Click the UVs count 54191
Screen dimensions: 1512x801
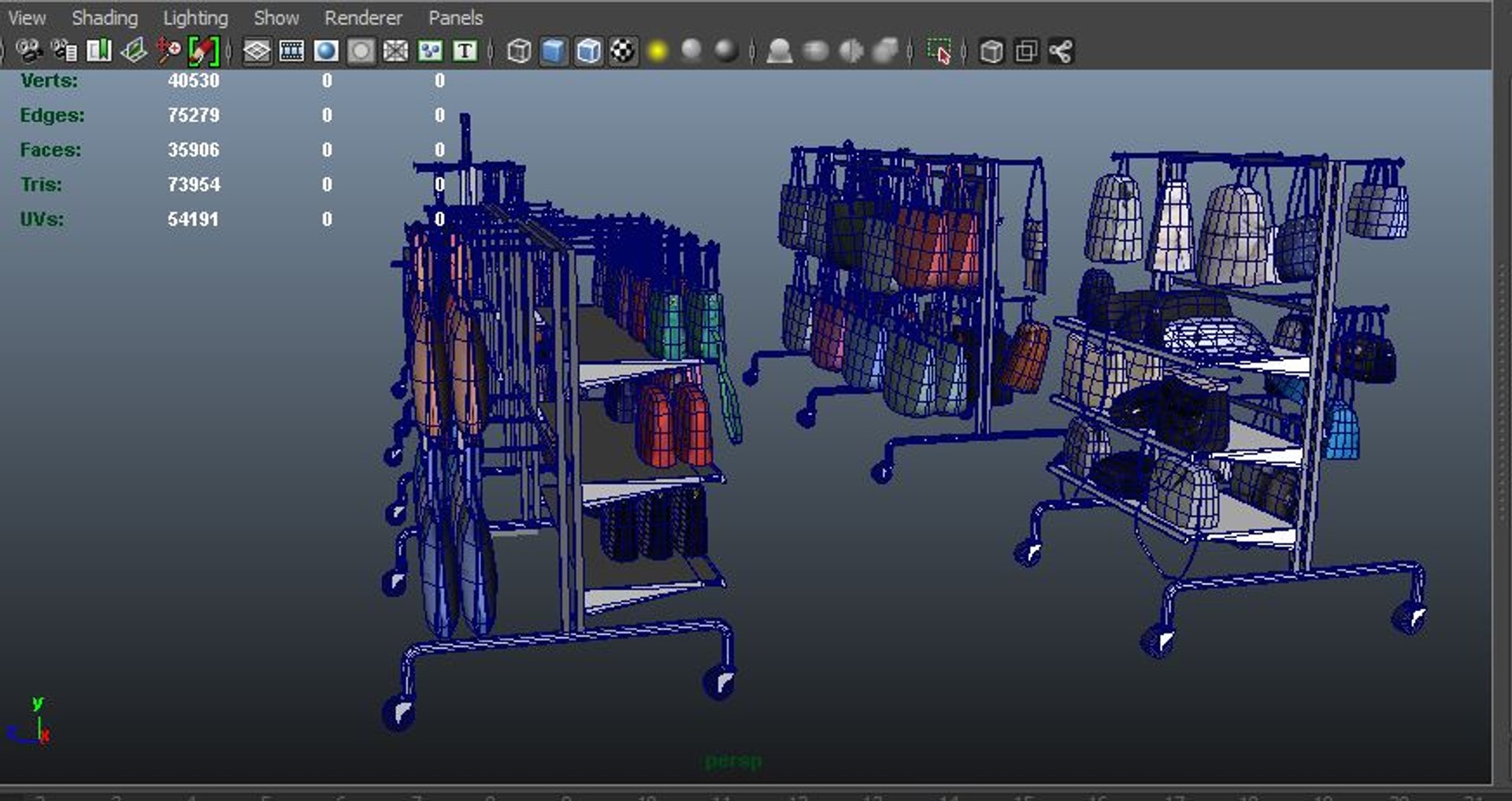point(193,219)
